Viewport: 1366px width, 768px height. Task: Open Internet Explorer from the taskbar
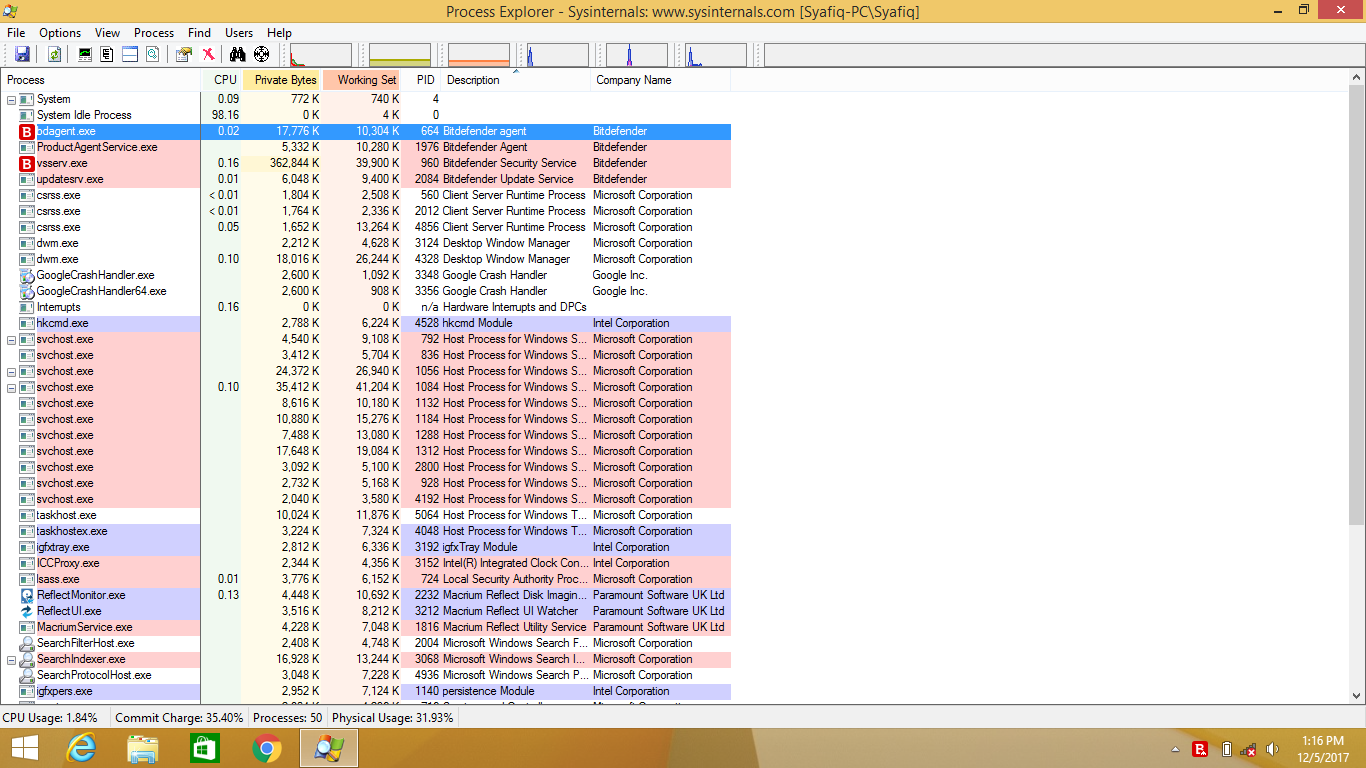81,748
